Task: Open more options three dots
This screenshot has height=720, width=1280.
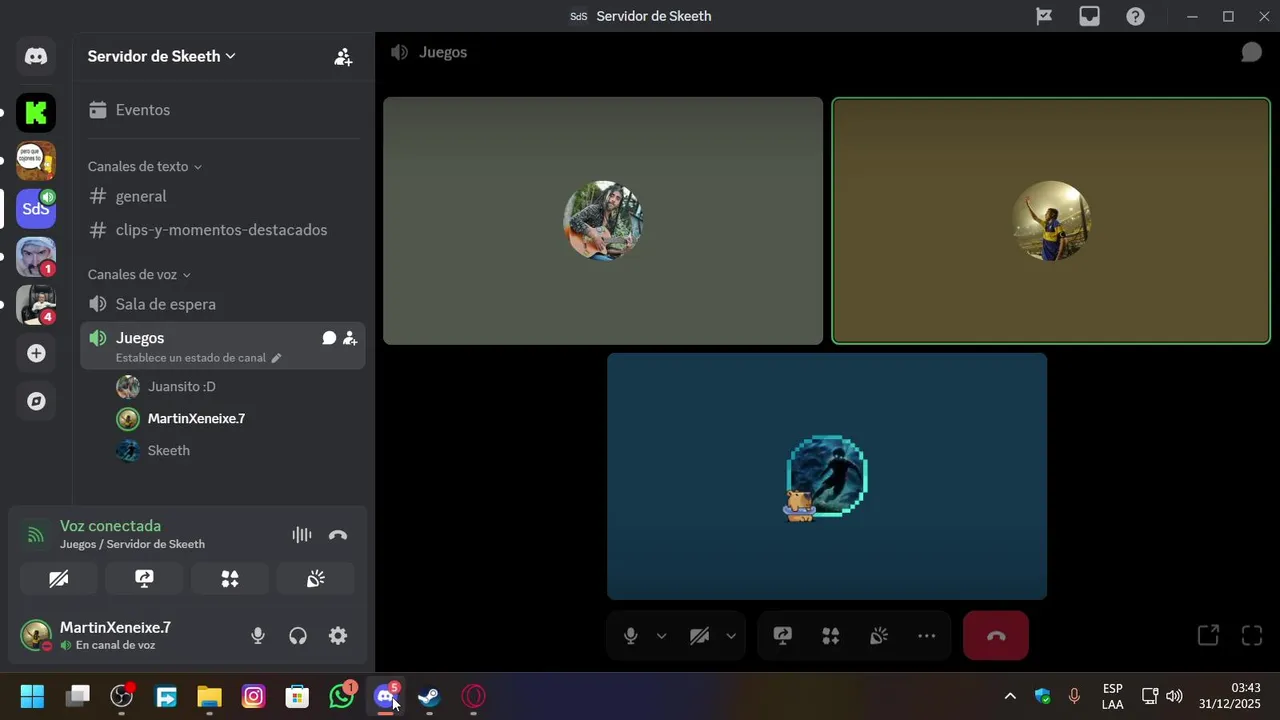Action: click(x=927, y=636)
